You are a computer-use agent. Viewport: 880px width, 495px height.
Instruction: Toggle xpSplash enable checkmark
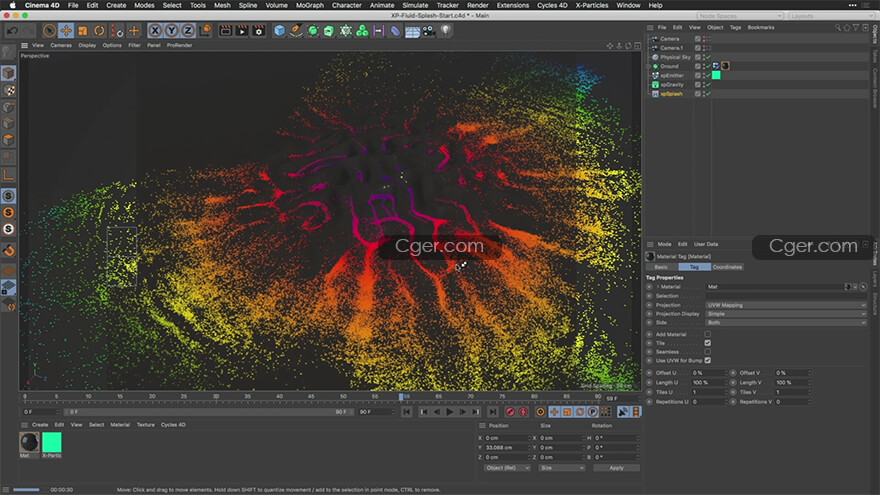(x=708, y=94)
